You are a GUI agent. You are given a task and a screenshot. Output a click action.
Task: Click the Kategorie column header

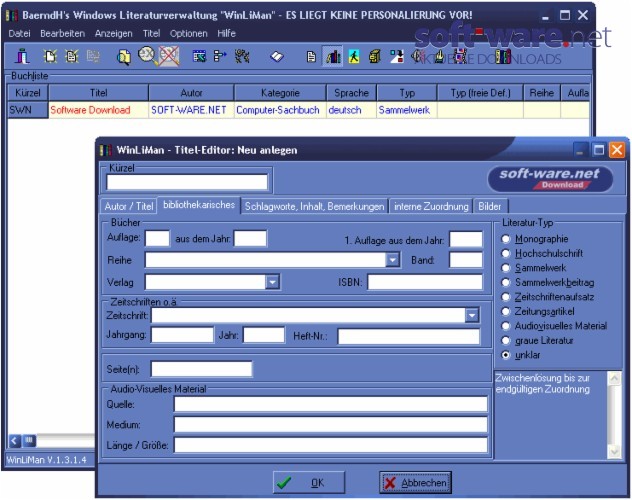(280, 93)
